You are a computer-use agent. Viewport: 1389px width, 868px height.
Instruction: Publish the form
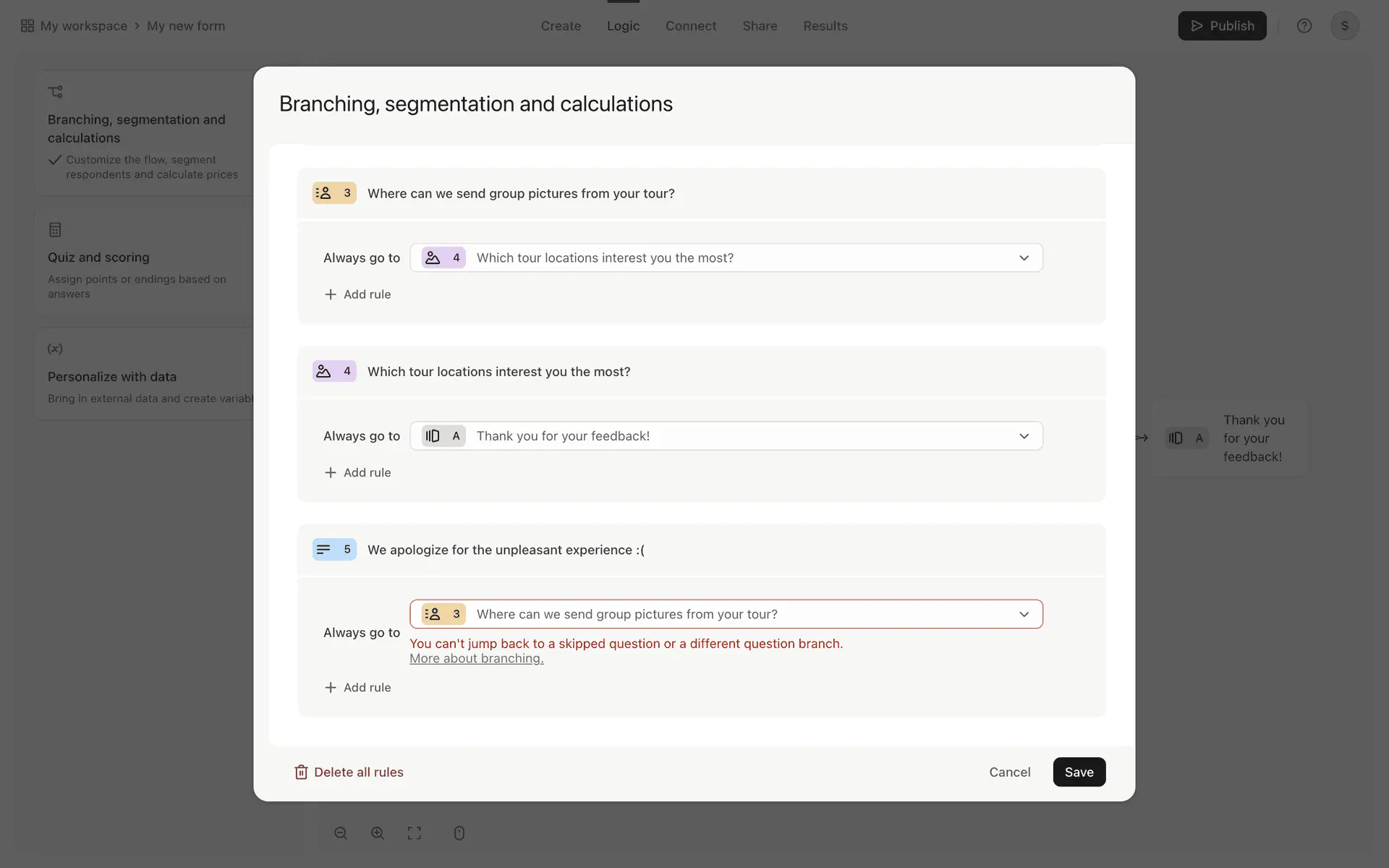pos(1222,26)
